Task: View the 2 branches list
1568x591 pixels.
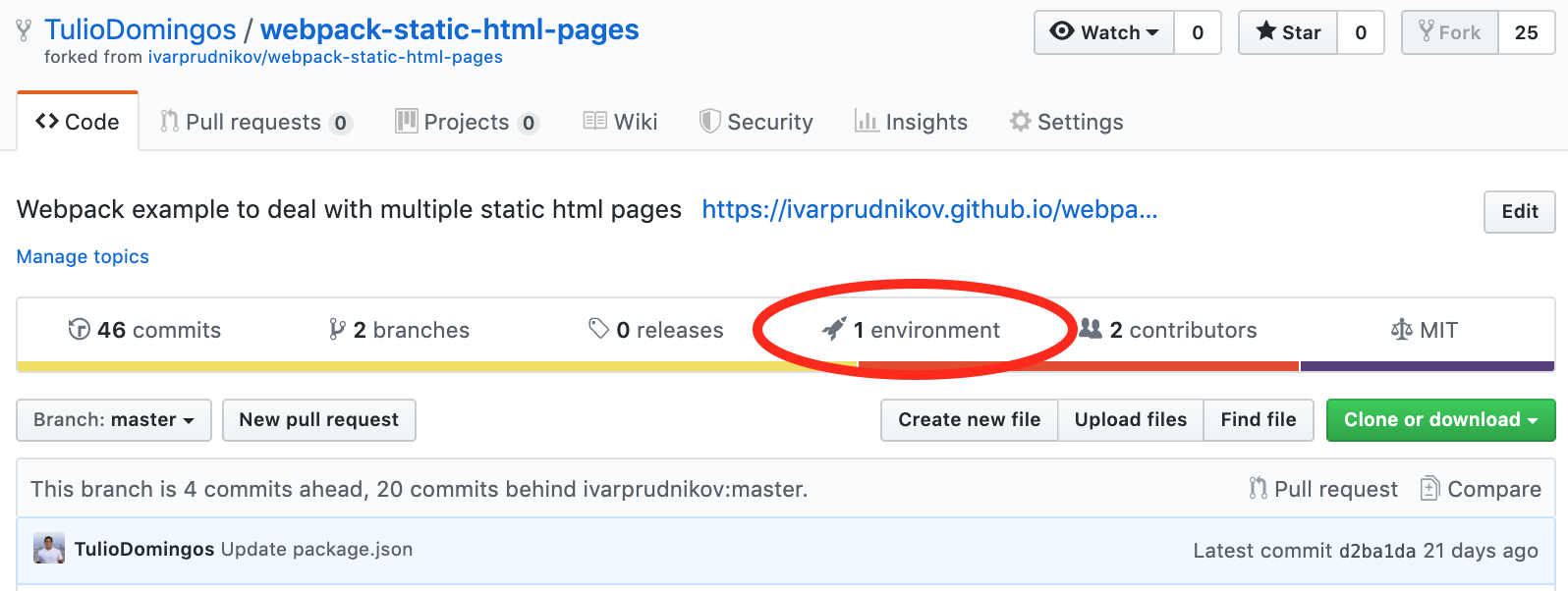Action: [x=399, y=330]
